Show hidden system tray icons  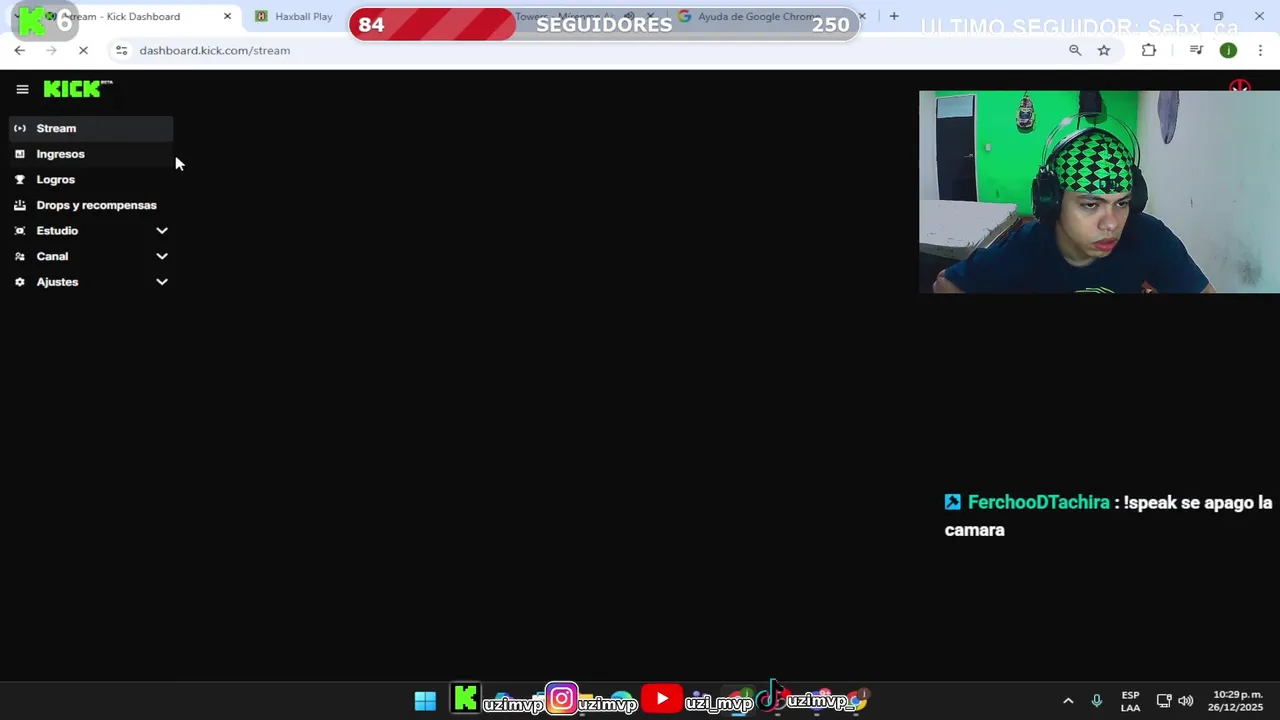point(1068,701)
